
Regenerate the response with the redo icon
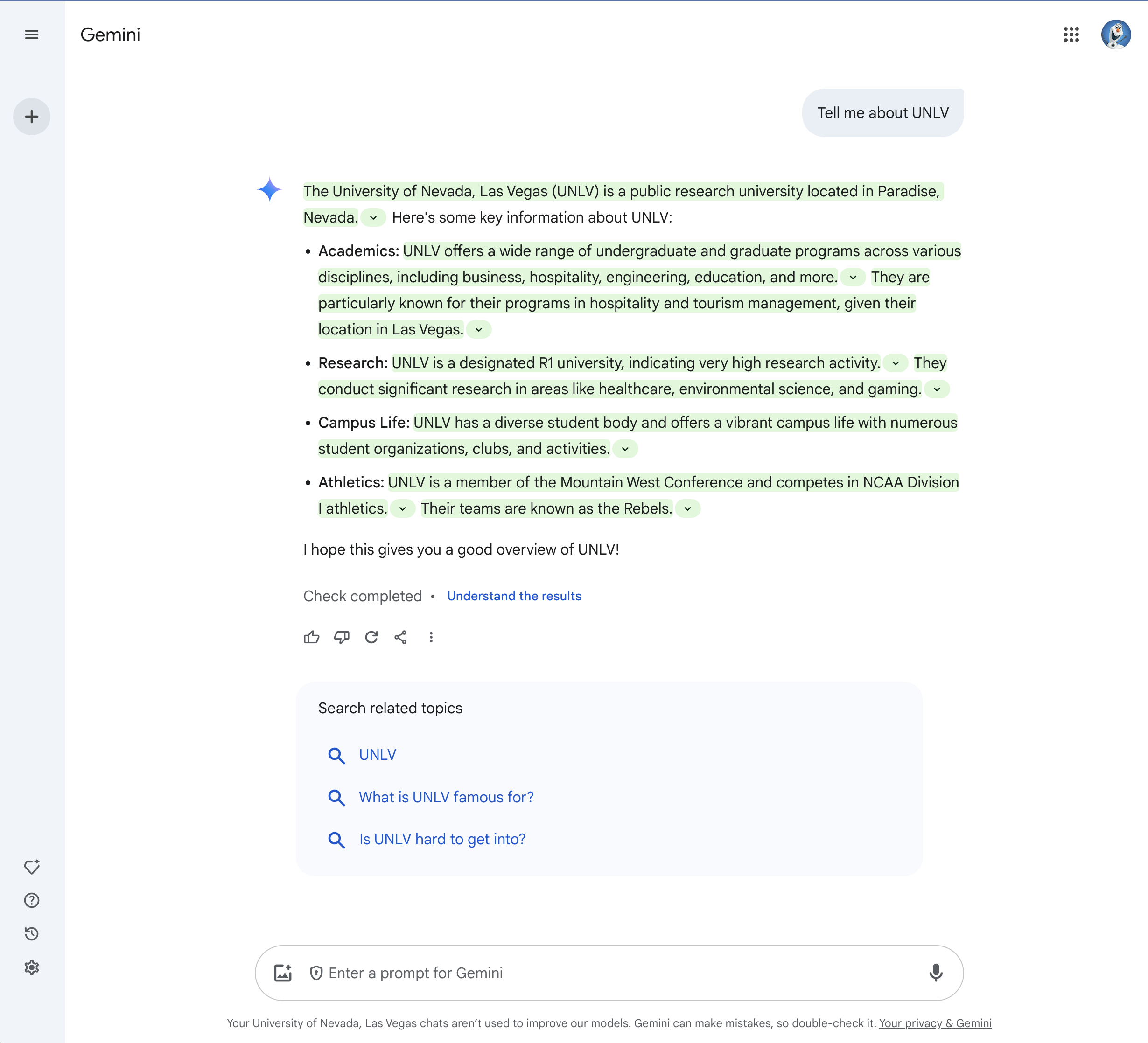[x=371, y=637]
